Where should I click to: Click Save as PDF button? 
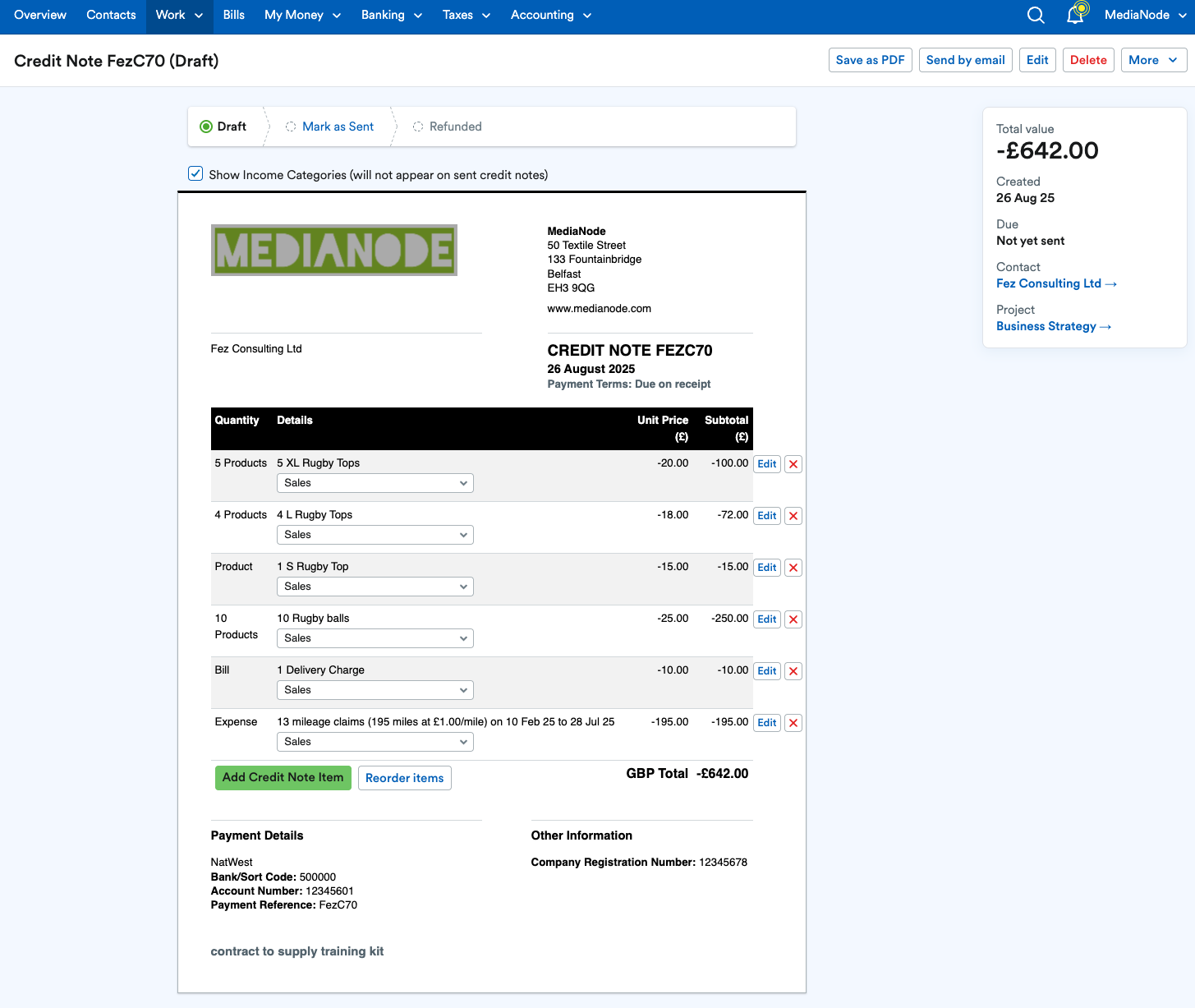pyautogui.click(x=870, y=60)
